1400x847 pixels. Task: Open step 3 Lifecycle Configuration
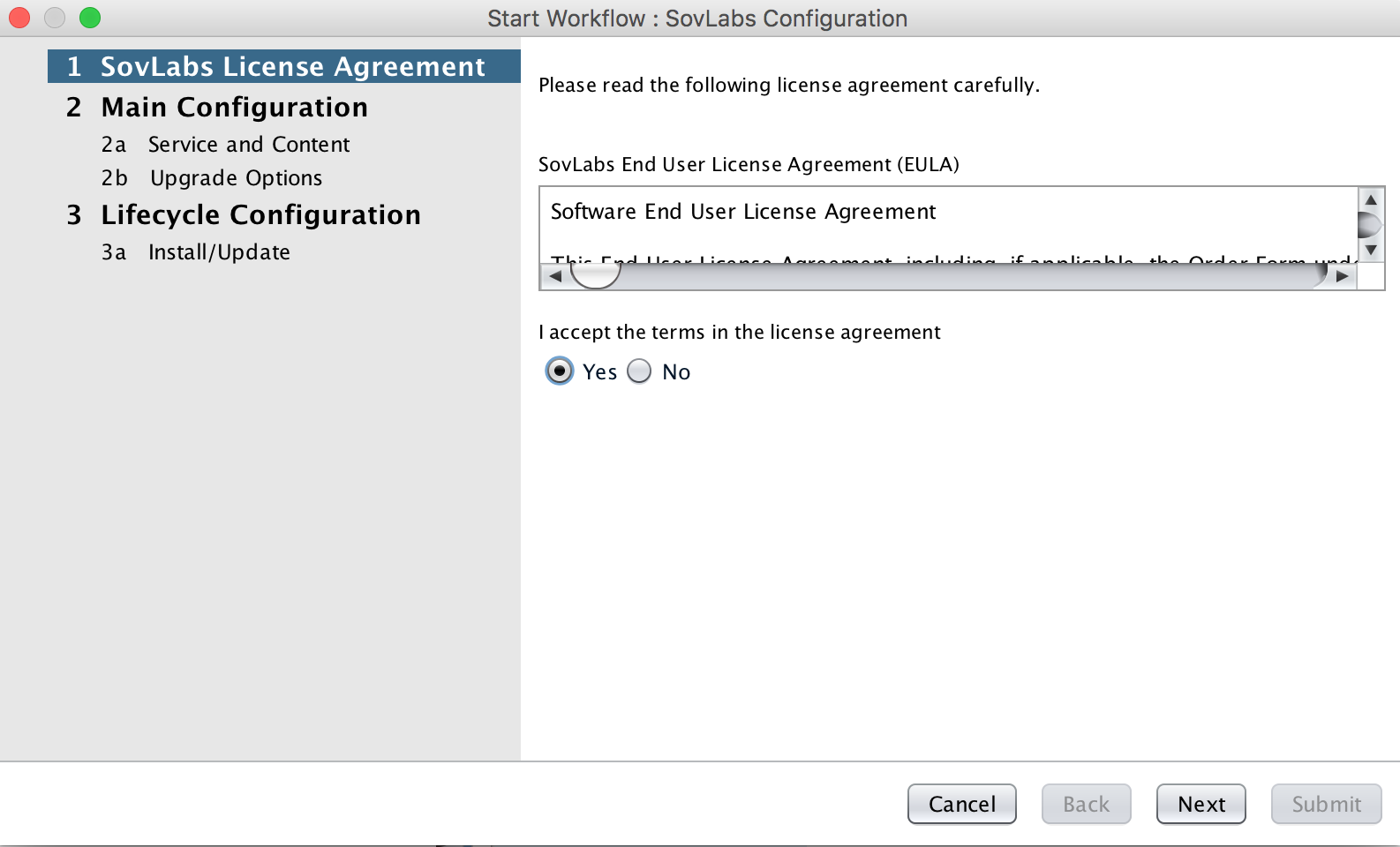(x=244, y=214)
